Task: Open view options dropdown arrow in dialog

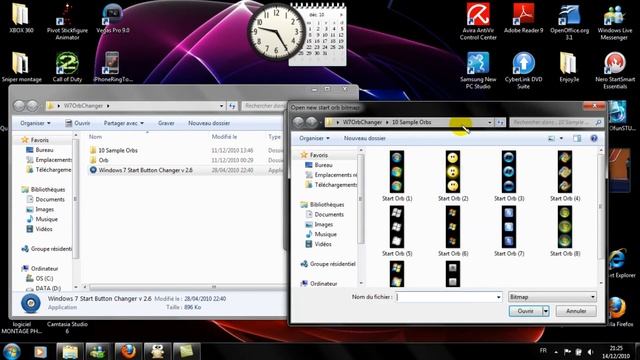Action: 561,138
